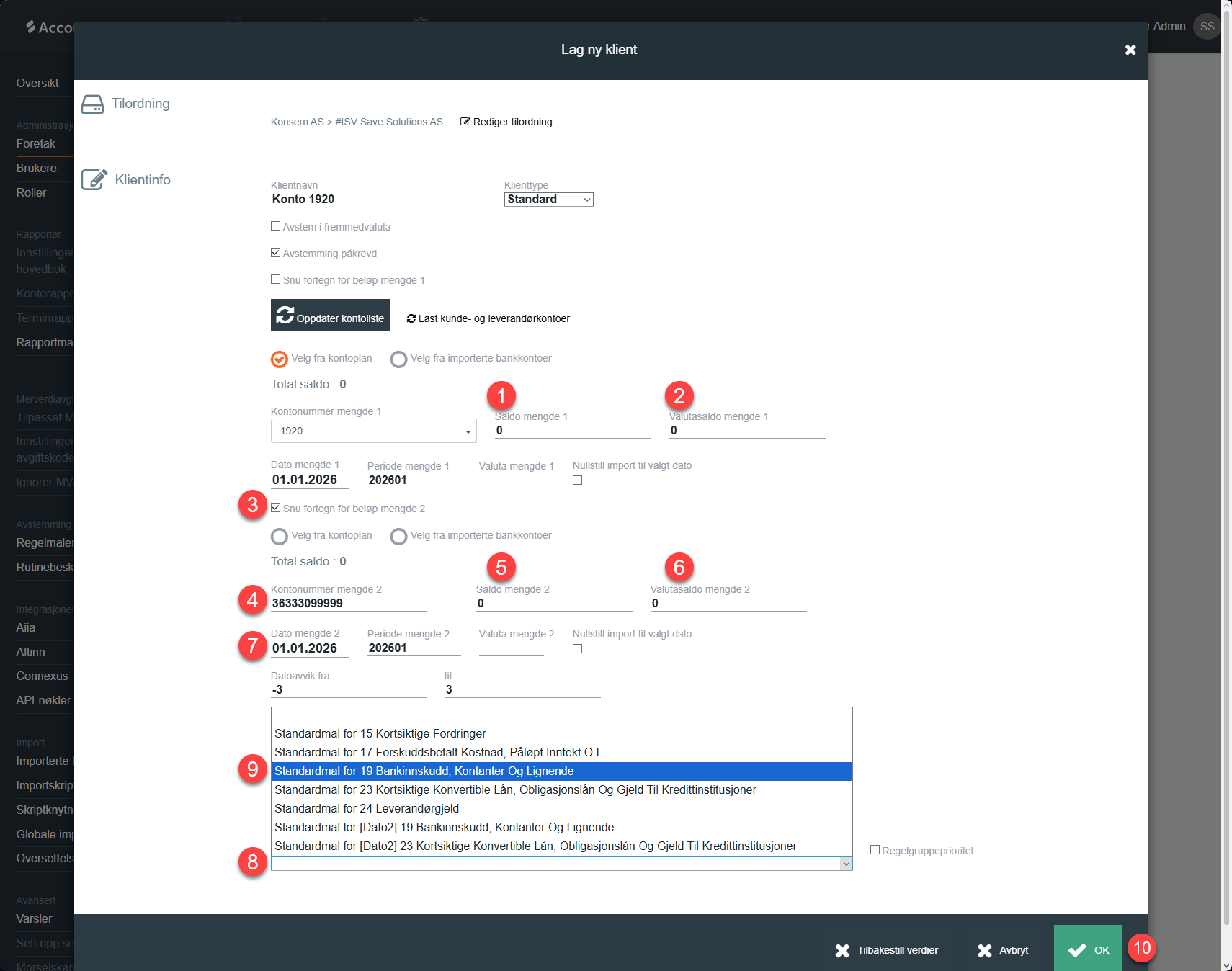Click the Tilordning drive icon
Screen dimensions: 1232x971
point(92,104)
